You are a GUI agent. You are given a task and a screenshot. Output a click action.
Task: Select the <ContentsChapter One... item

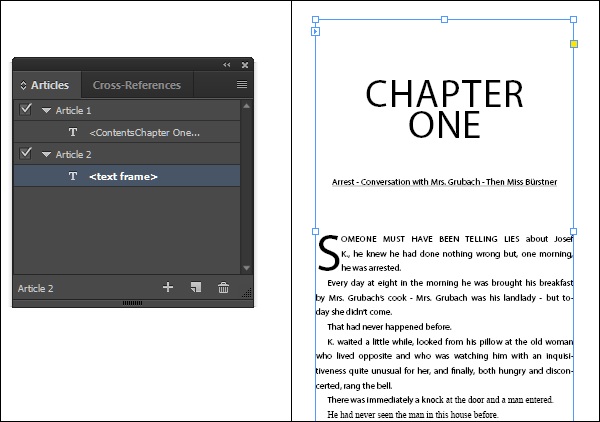point(127,132)
